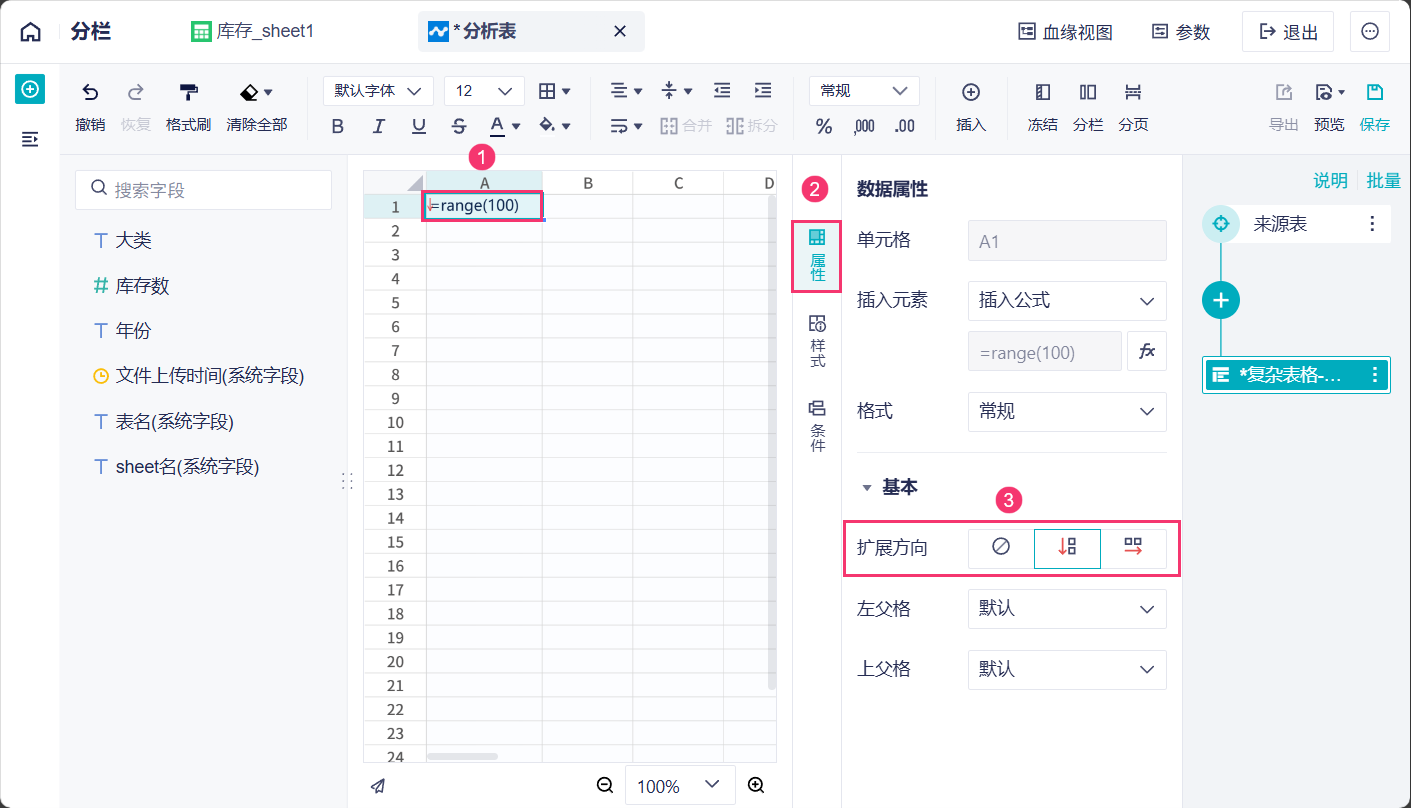
Task: Open the vertical alignment dropdown
Action: (x=677, y=91)
